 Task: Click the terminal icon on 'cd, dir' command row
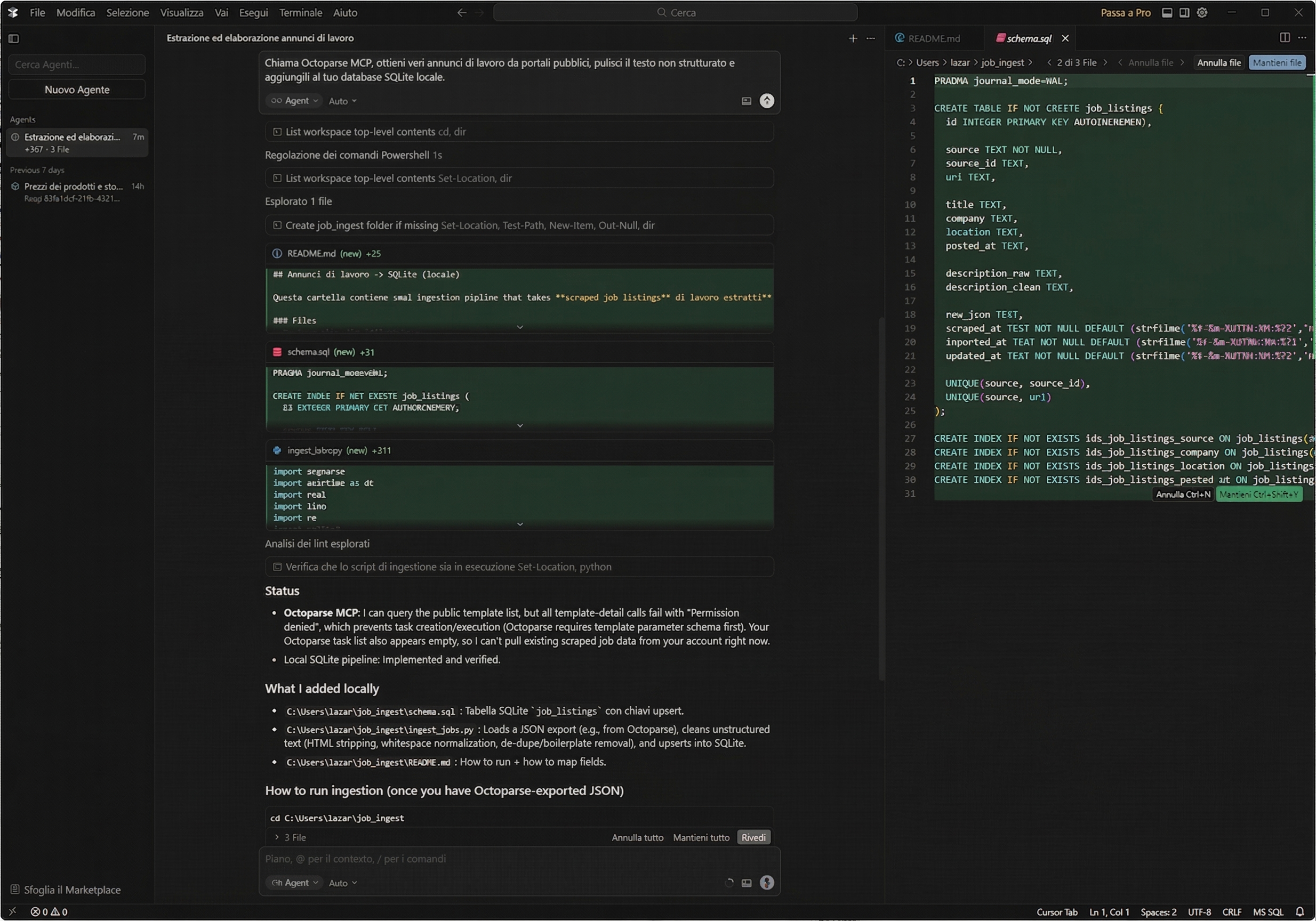point(277,132)
